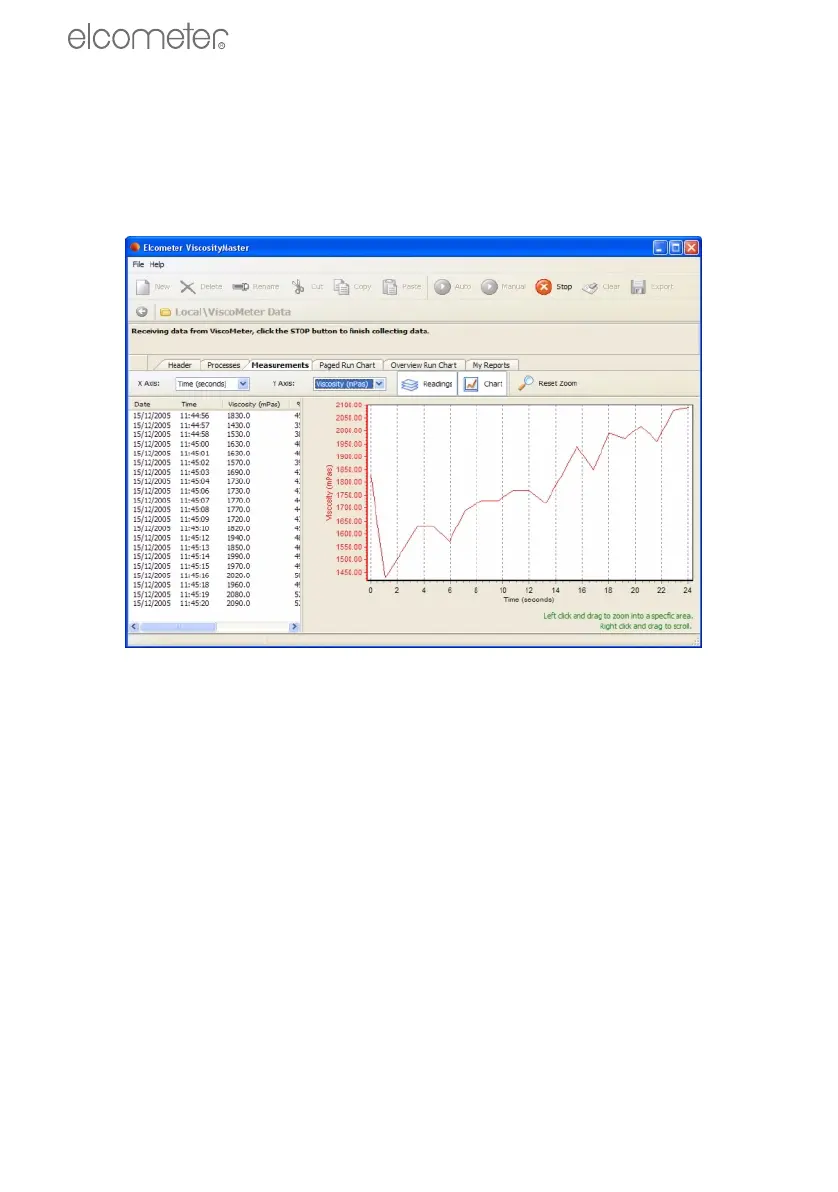838x1192 pixels.
Task: Show the Chart view
Action: point(483,384)
